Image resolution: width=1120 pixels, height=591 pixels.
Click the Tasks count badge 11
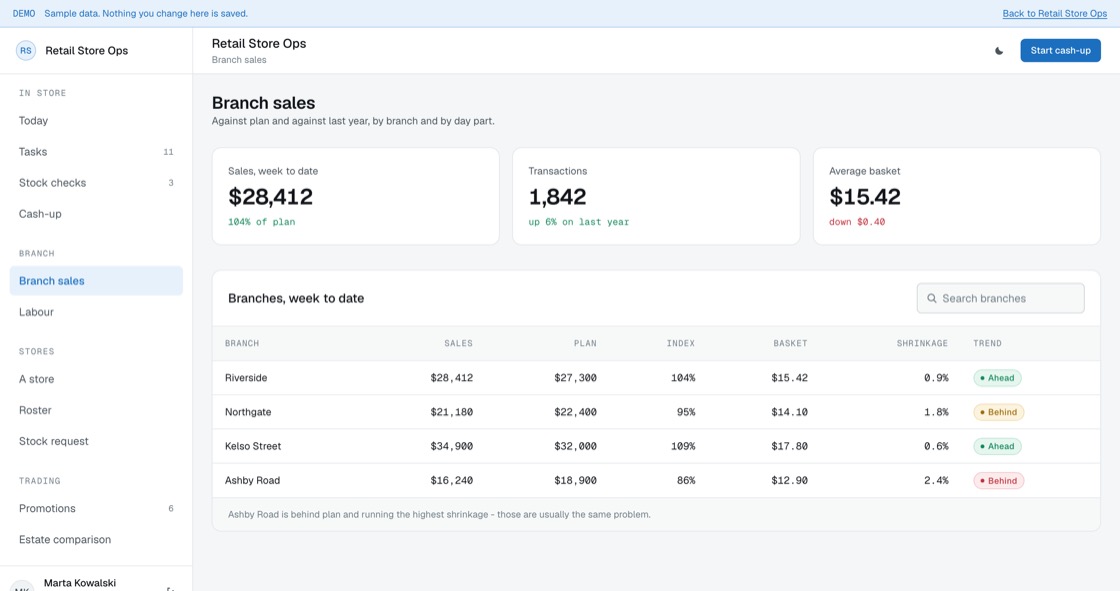169,152
